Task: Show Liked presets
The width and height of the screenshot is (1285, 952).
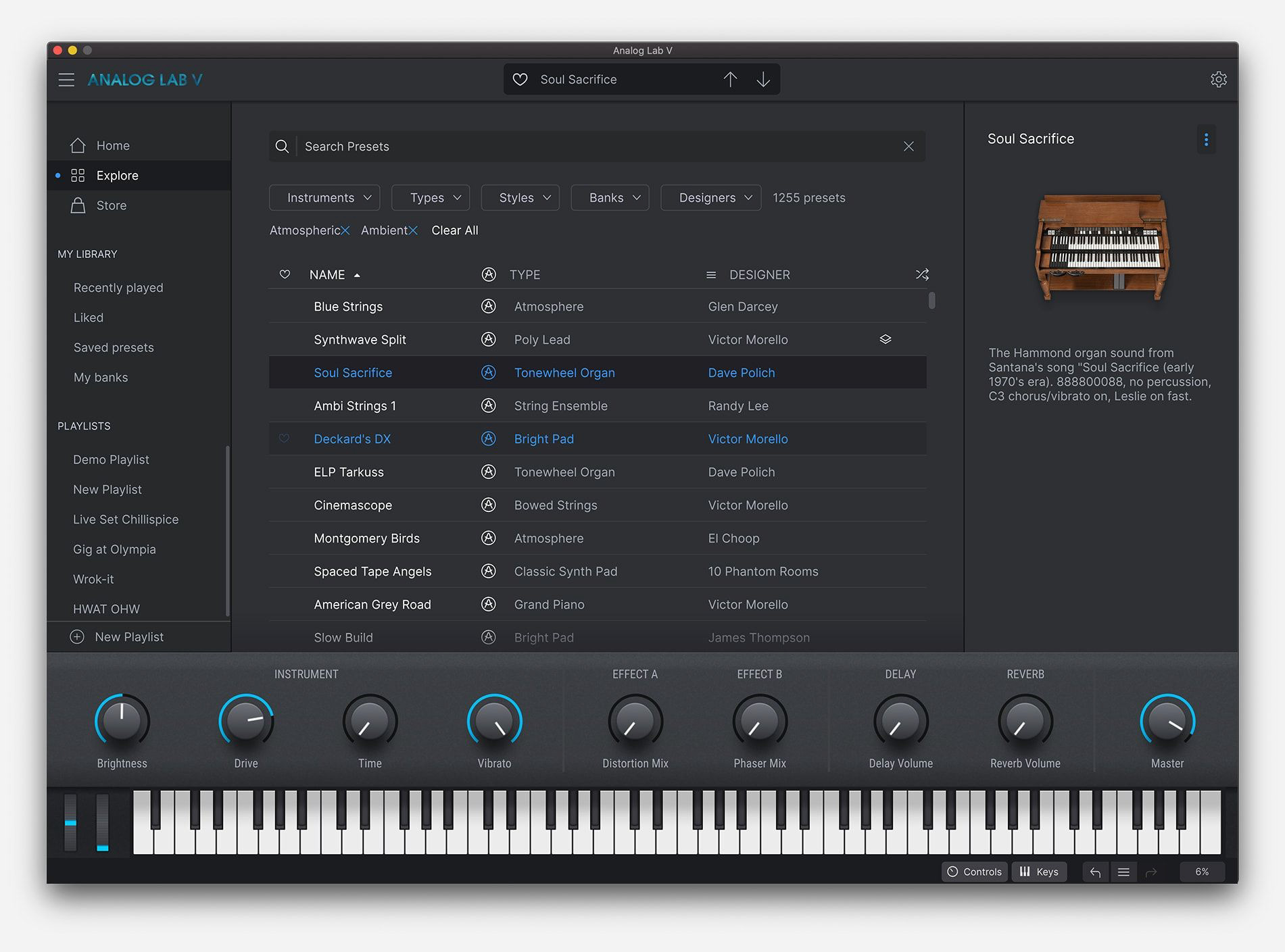Action: (x=89, y=318)
